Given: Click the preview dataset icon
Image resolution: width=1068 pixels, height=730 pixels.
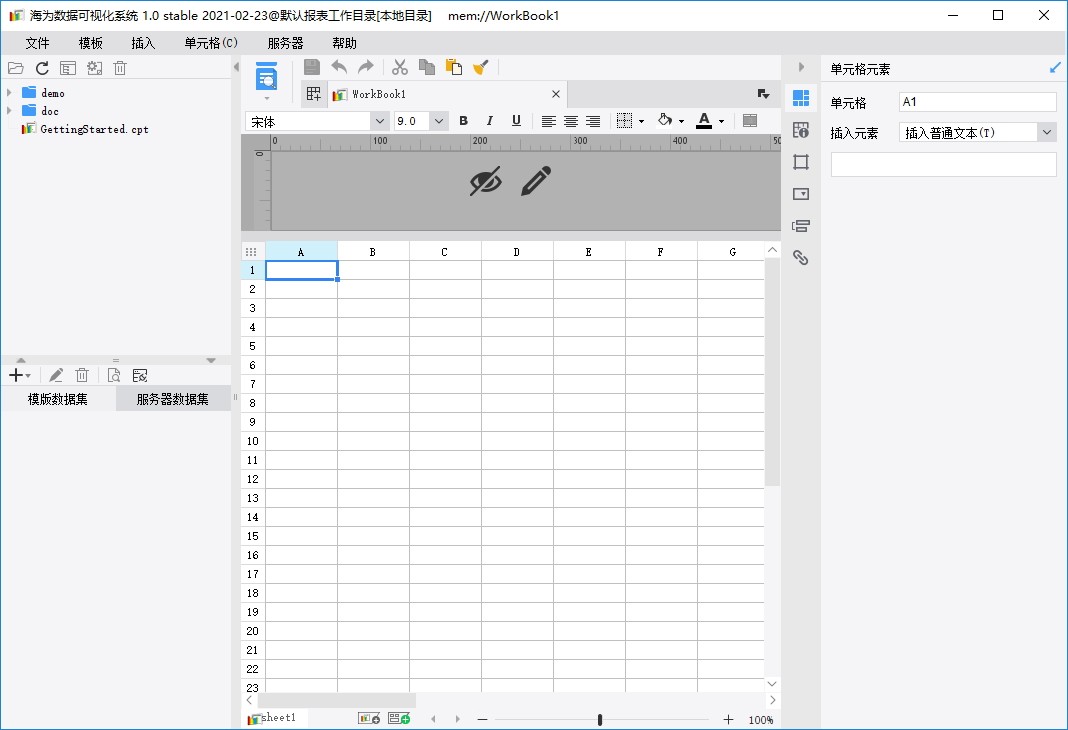Looking at the screenshot, I should tap(114, 375).
